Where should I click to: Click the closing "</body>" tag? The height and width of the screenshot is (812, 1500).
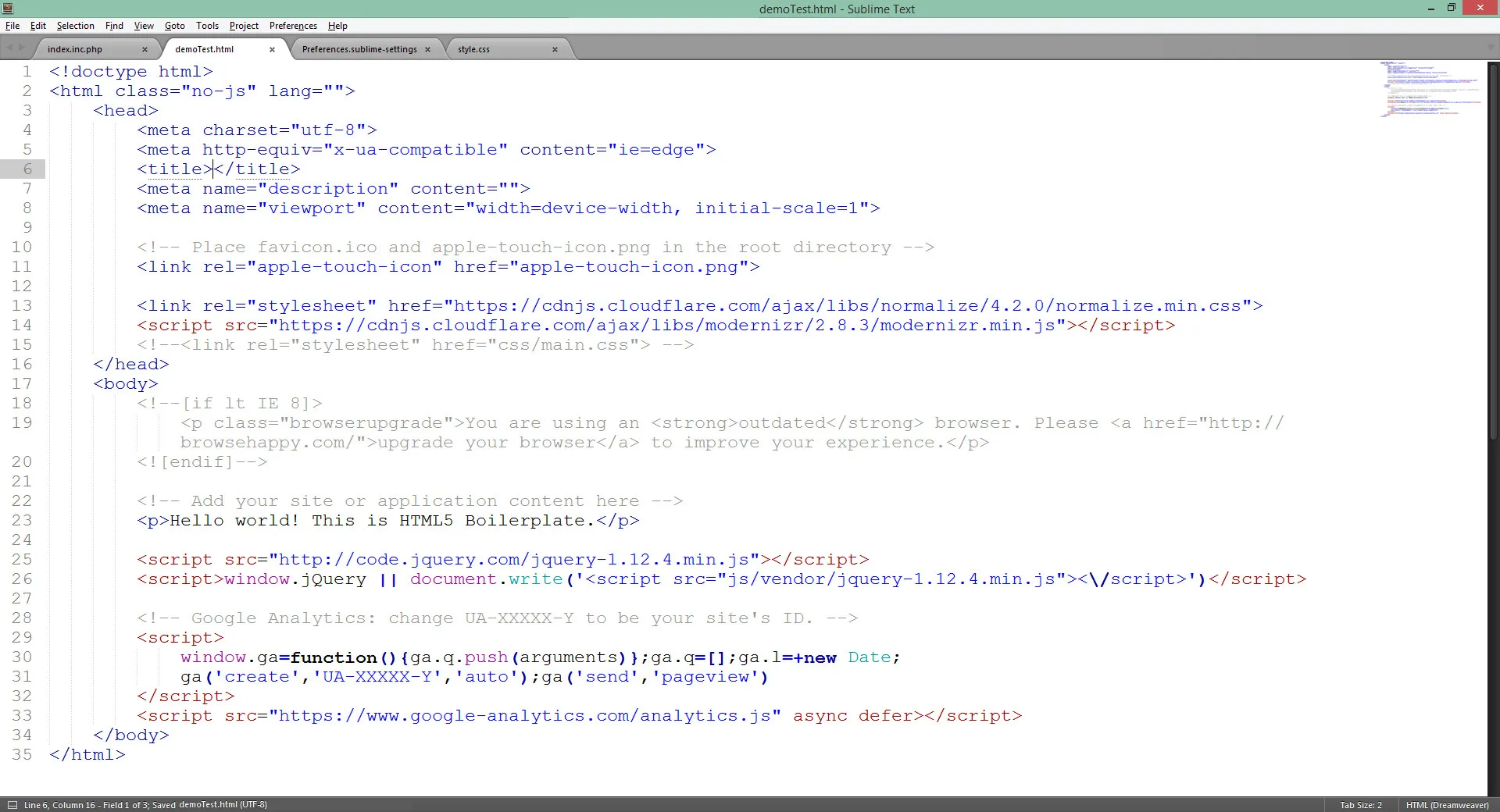(131, 735)
